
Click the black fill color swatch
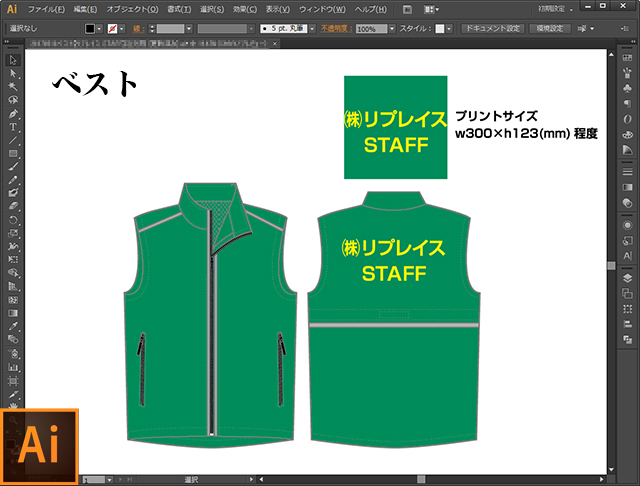coord(90,29)
